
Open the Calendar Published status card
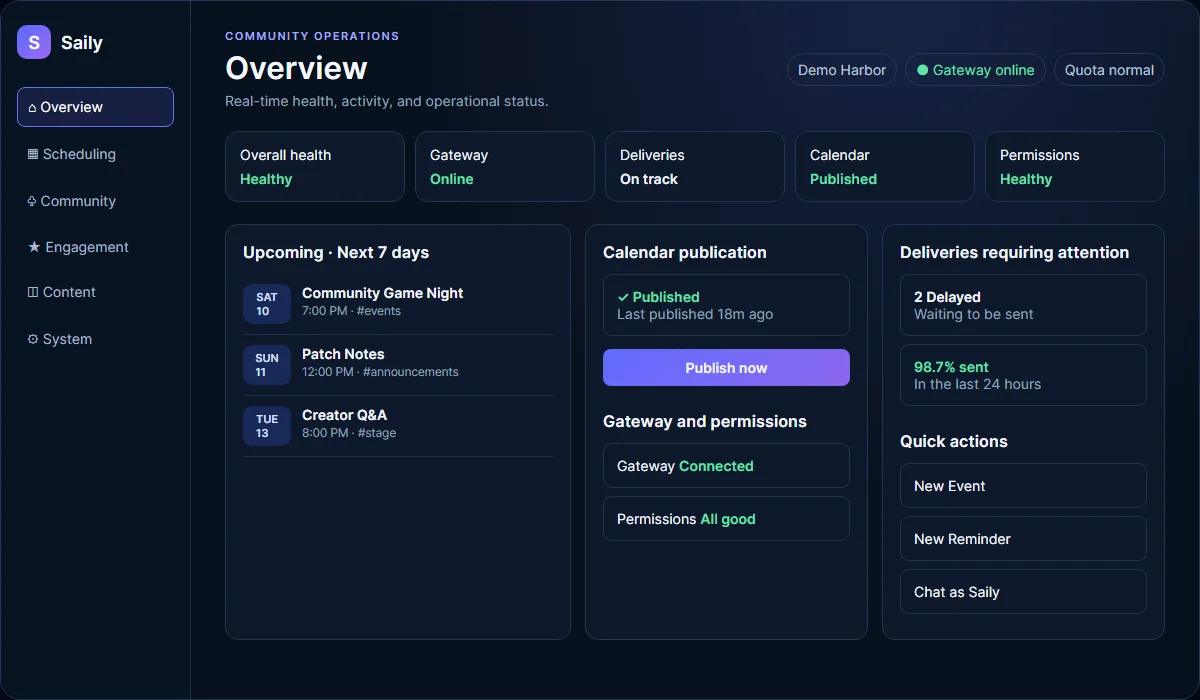[x=885, y=166]
